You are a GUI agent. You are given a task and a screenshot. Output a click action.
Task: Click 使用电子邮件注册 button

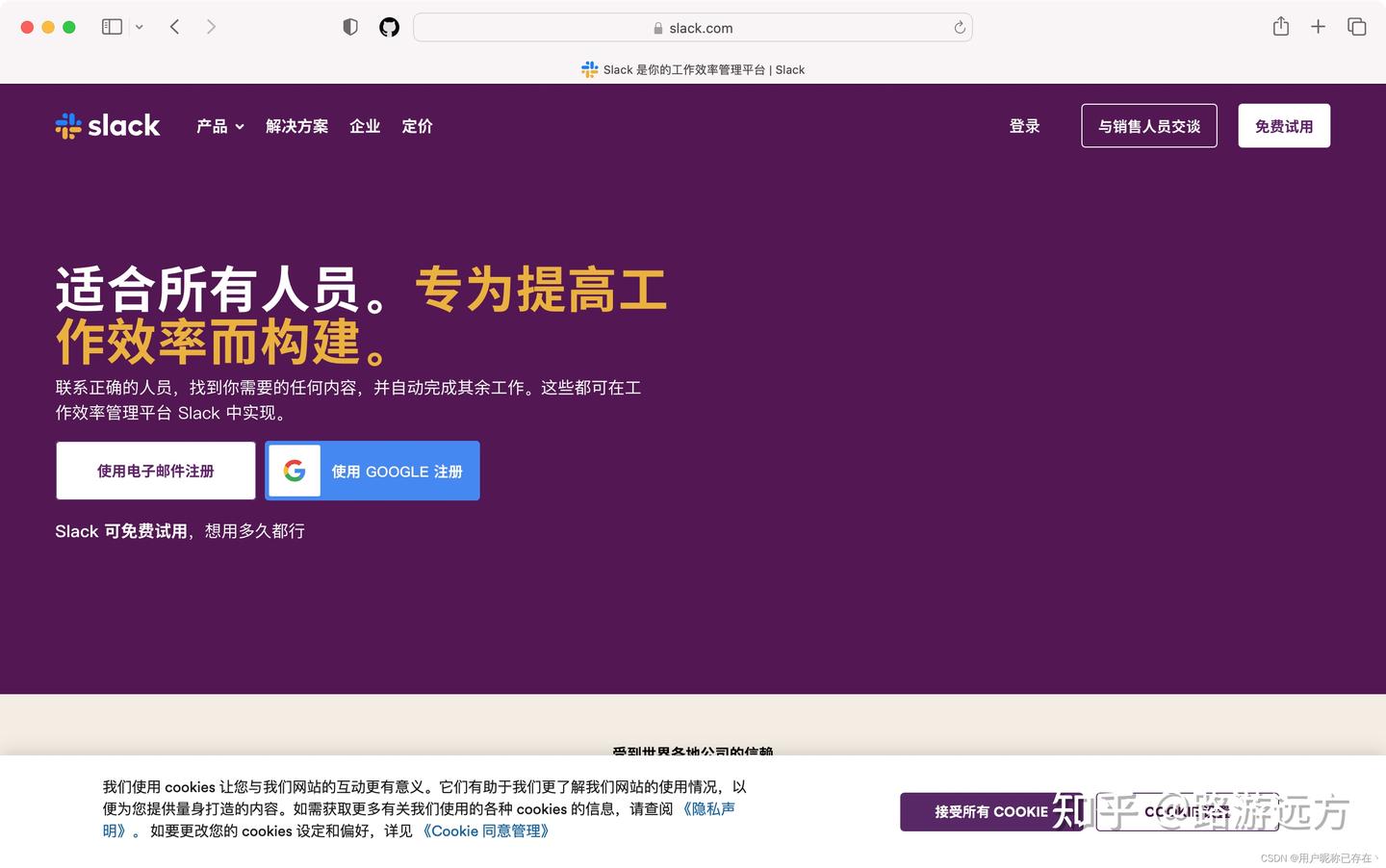click(x=155, y=471)
